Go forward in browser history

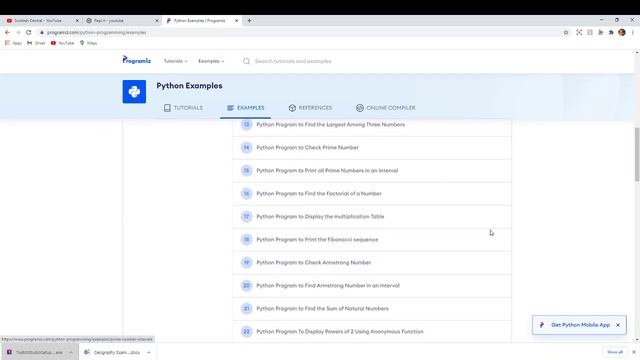point(18,32)
